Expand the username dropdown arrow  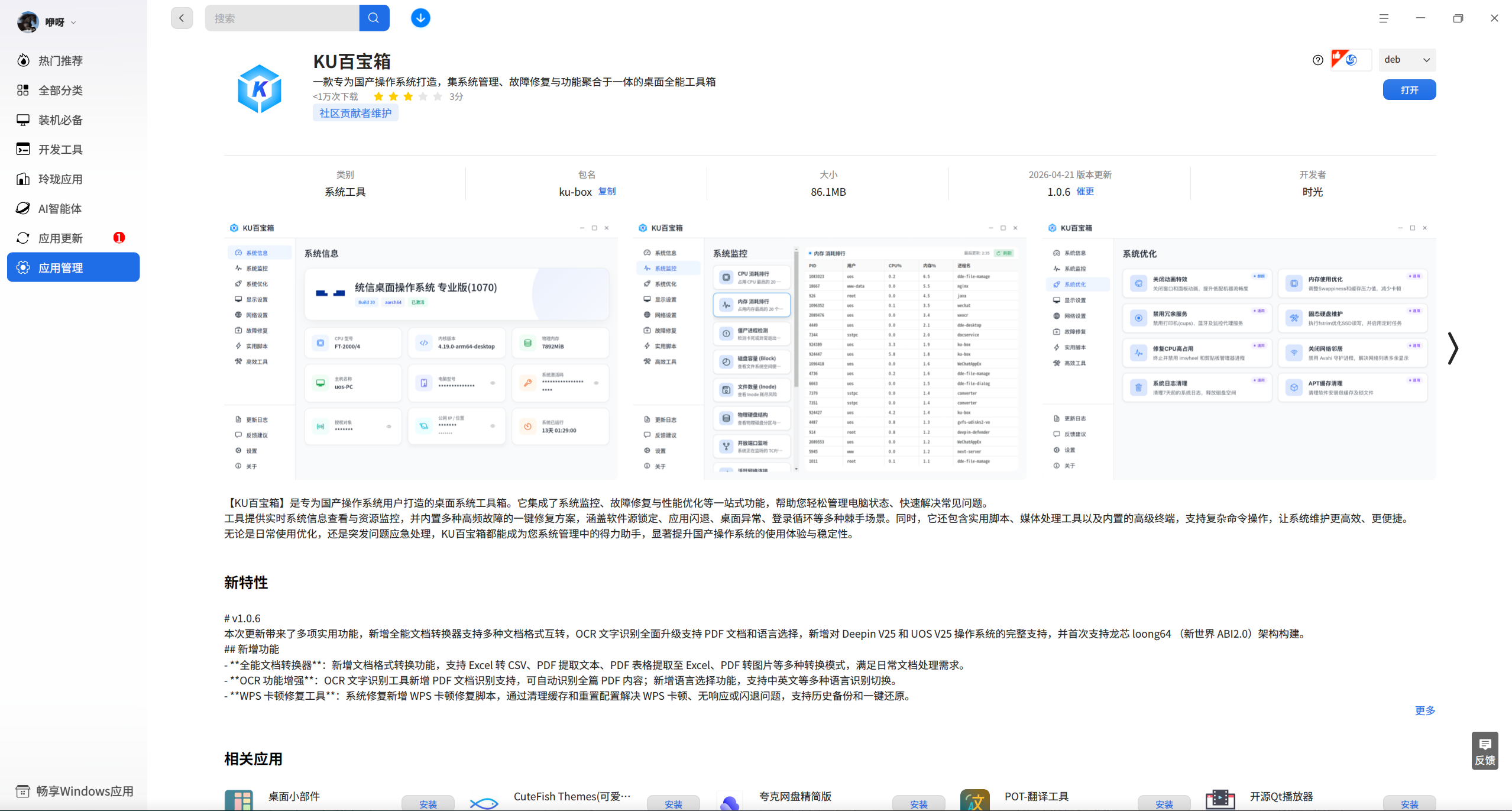(73, 22)
